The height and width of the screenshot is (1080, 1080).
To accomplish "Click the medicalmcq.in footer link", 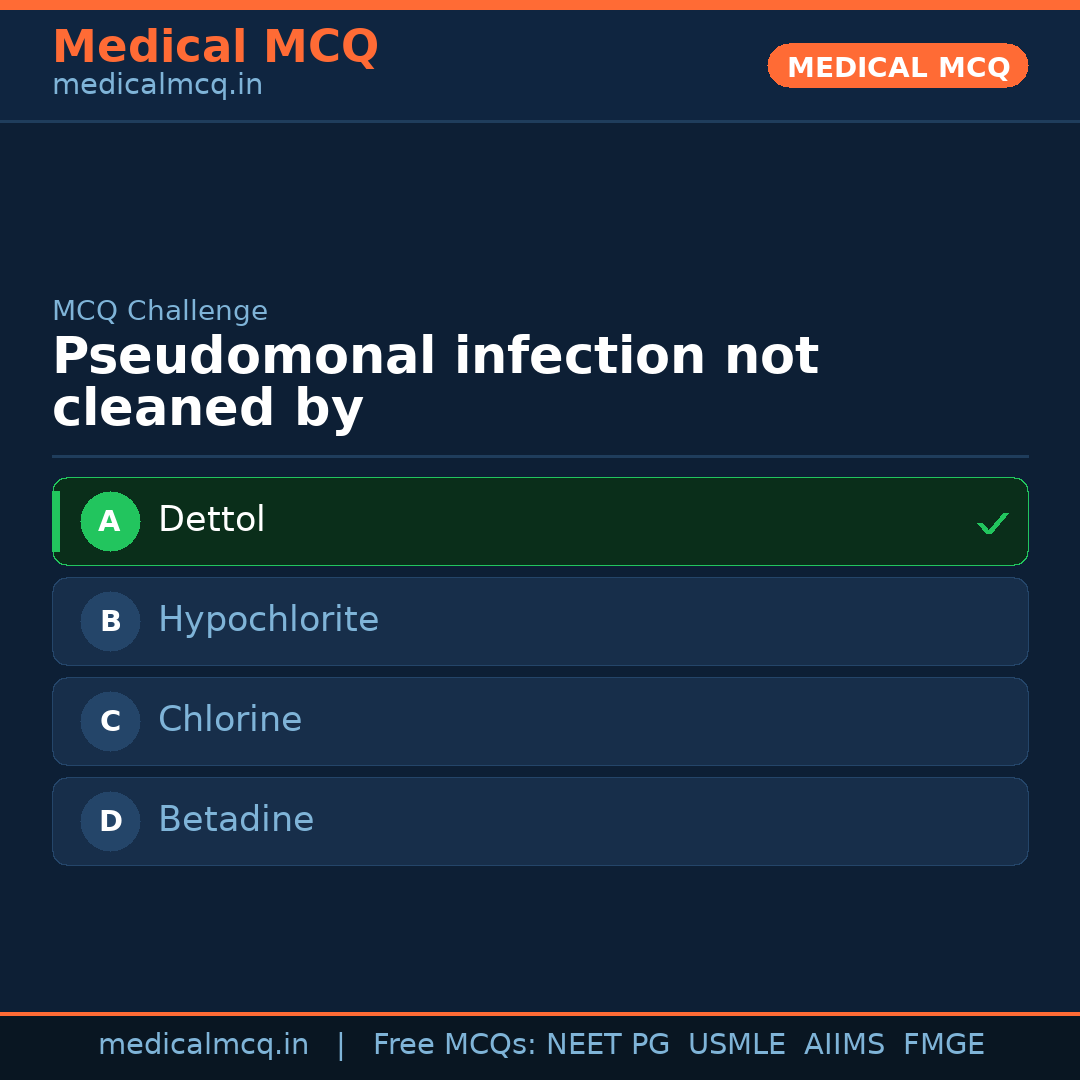I will (x=204, y=1044).
